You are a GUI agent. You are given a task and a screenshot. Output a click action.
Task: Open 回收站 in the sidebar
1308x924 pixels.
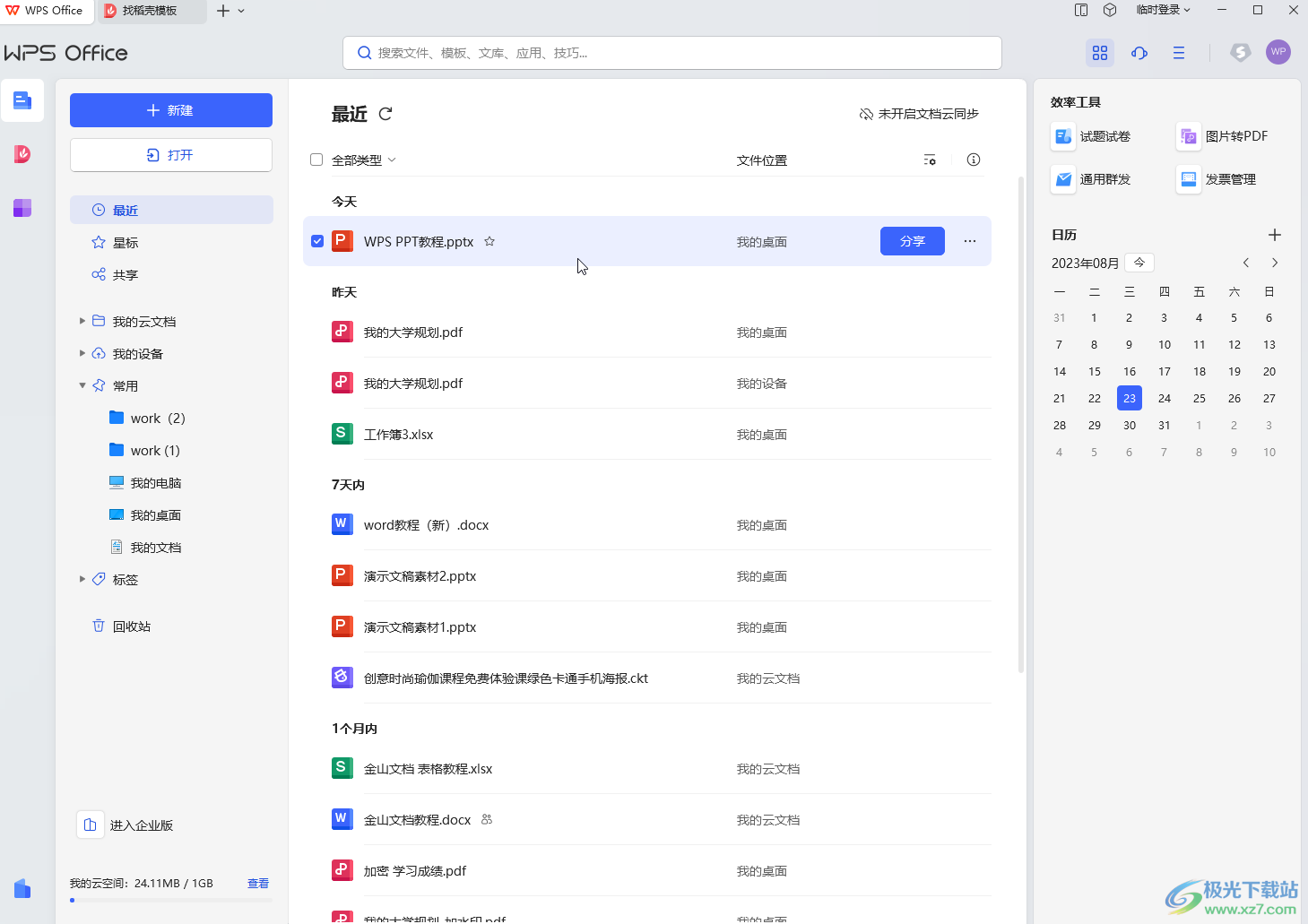tap(171, 626)
